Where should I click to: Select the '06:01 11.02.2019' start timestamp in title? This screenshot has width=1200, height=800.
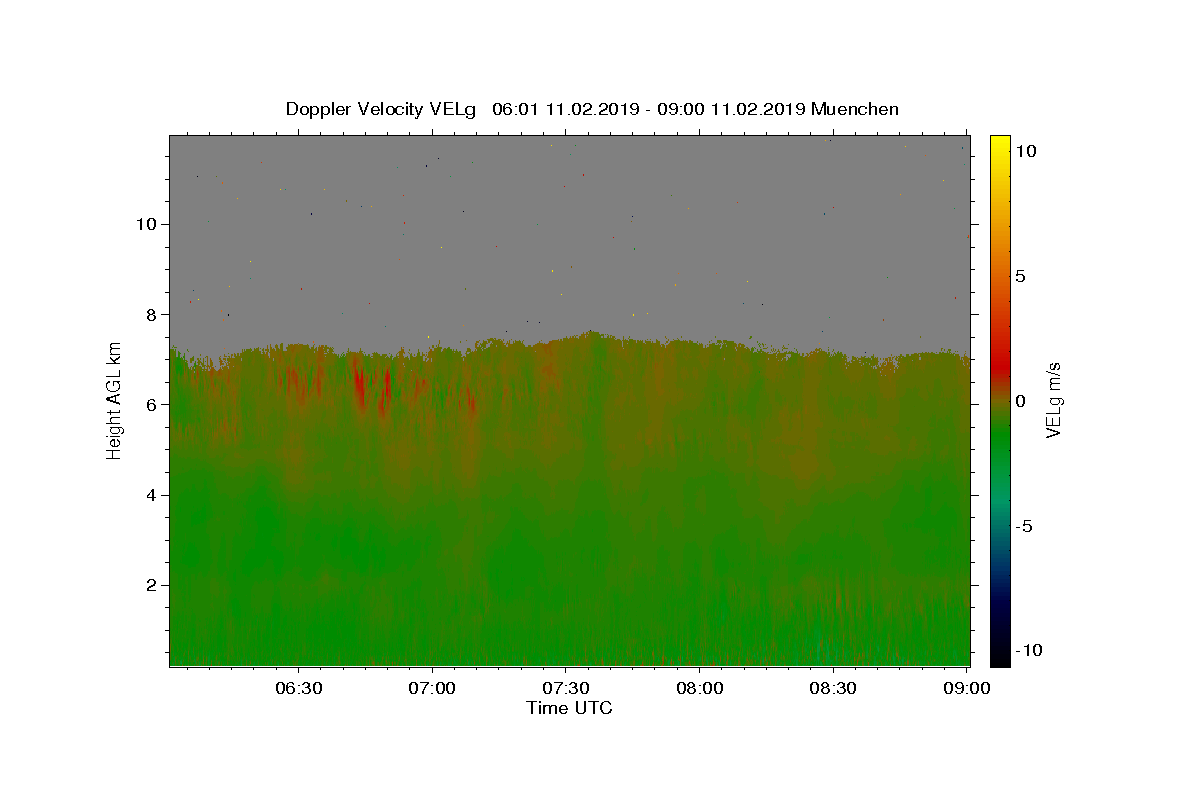[565, 109]
